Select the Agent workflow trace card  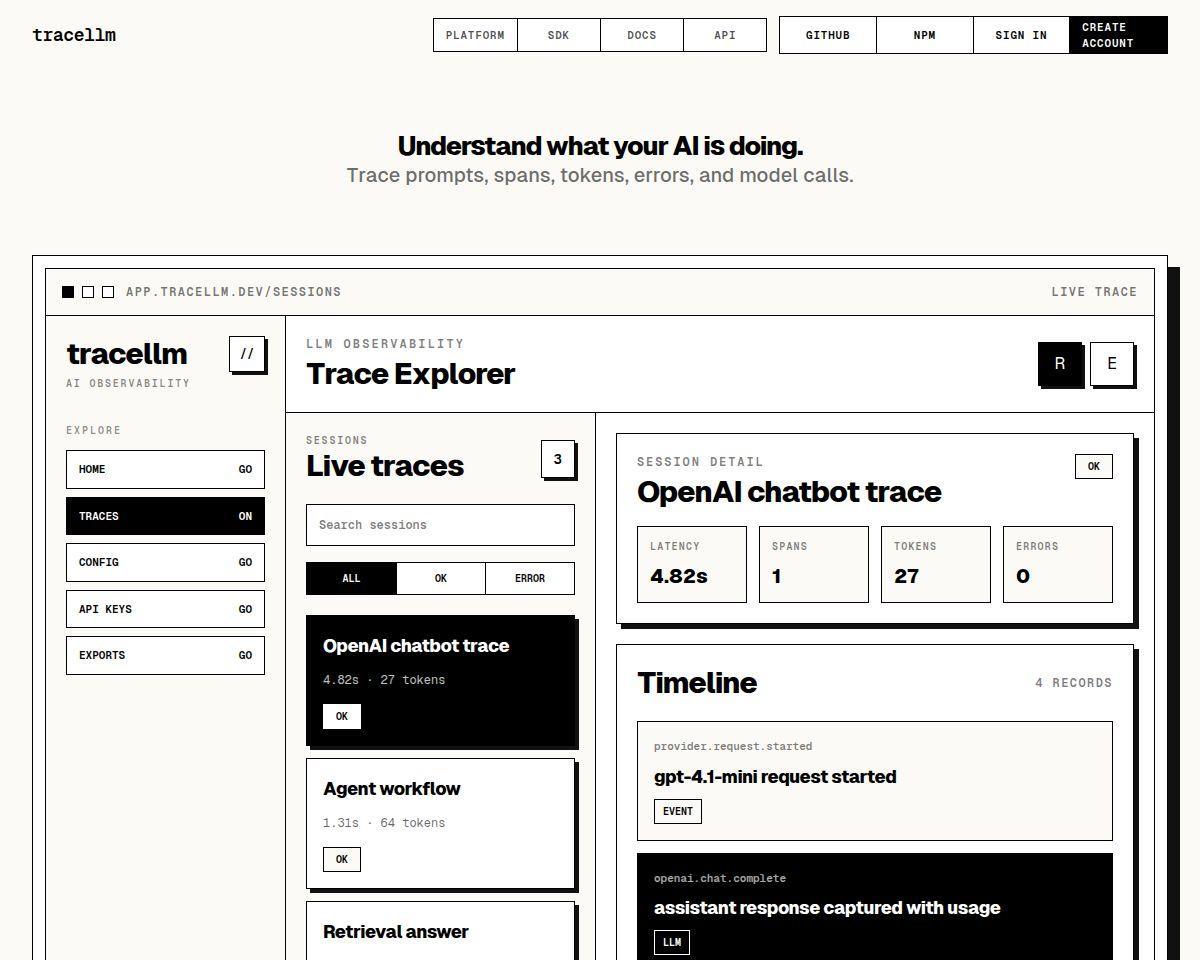[440, 823]
